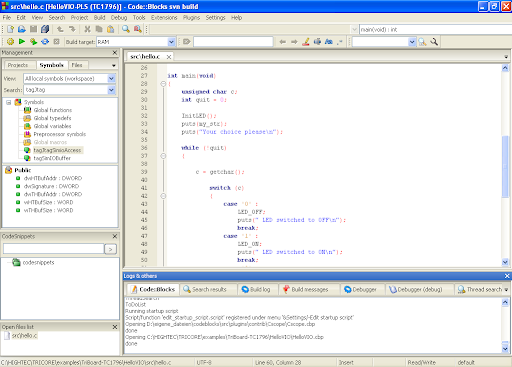This screenshot has height=367, width=512.
Task: Open the symbol Search field dropdown
Action: (x=111, y=90)
